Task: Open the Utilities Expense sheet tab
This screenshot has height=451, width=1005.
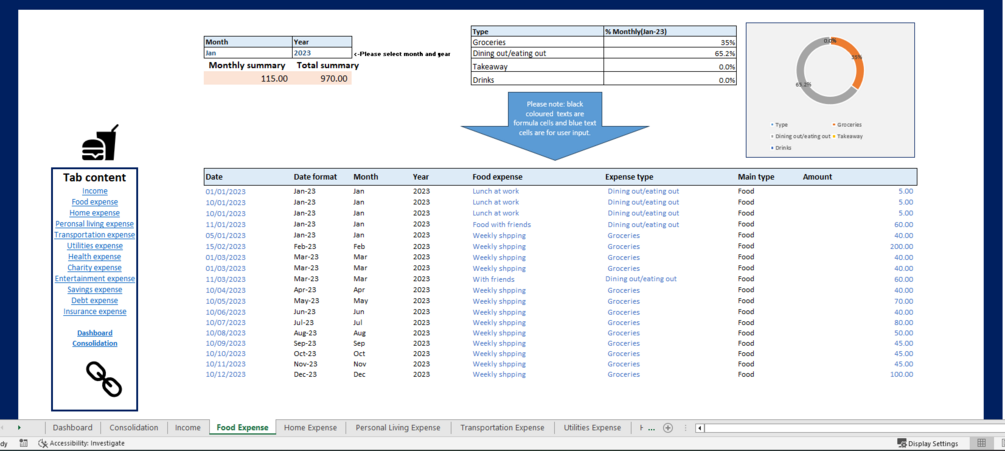Action: point(592,427)
